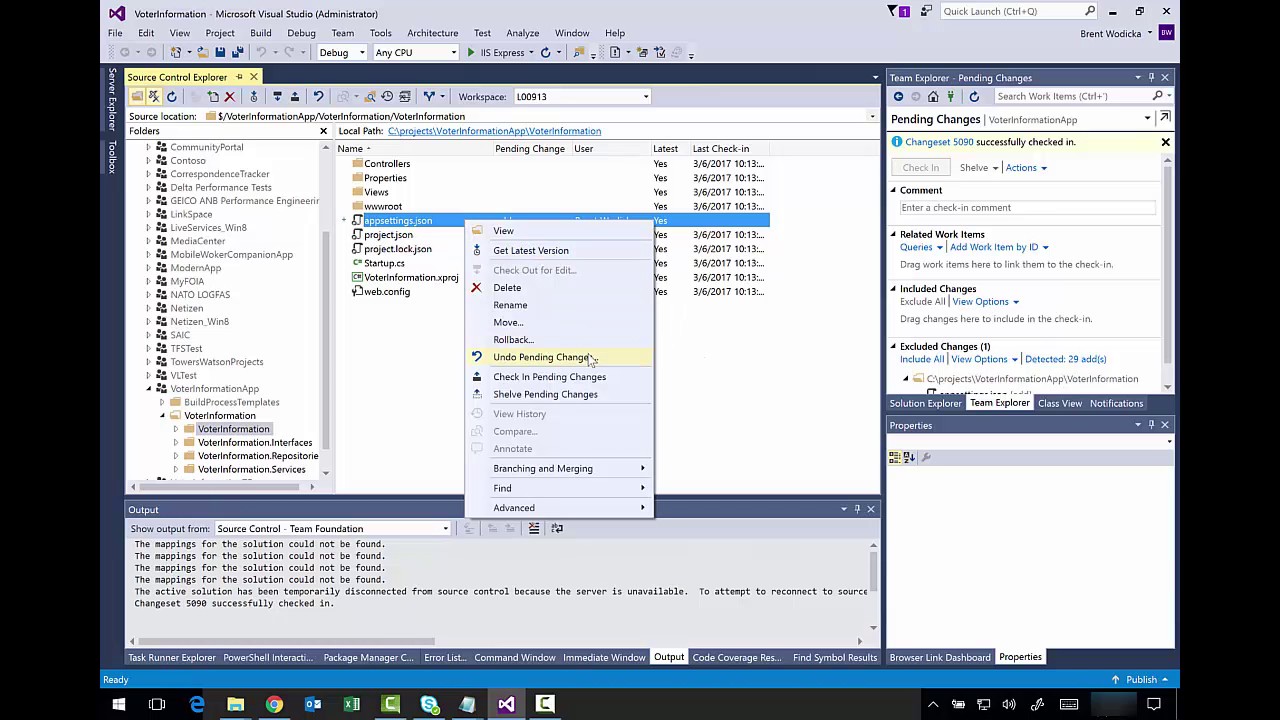Click the Save icon in main toolbar

tap(220, 52)
